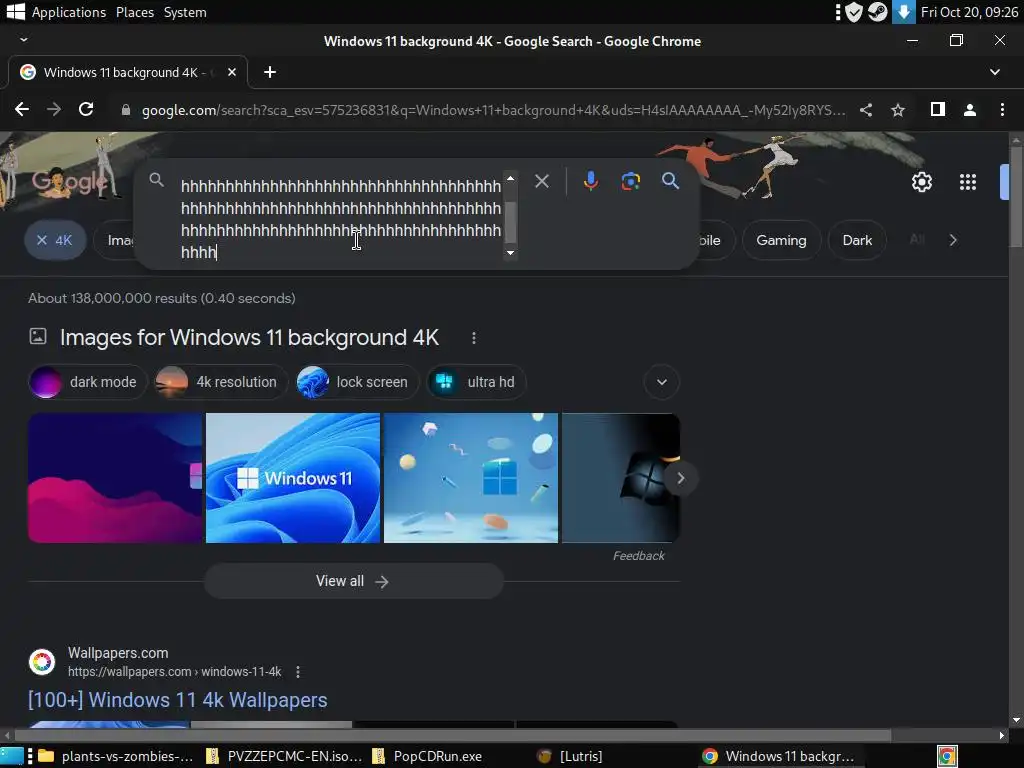Open Chrome three-dot menu
The width and height of the screenshot is (1024, 768).
click(1002, 110)
